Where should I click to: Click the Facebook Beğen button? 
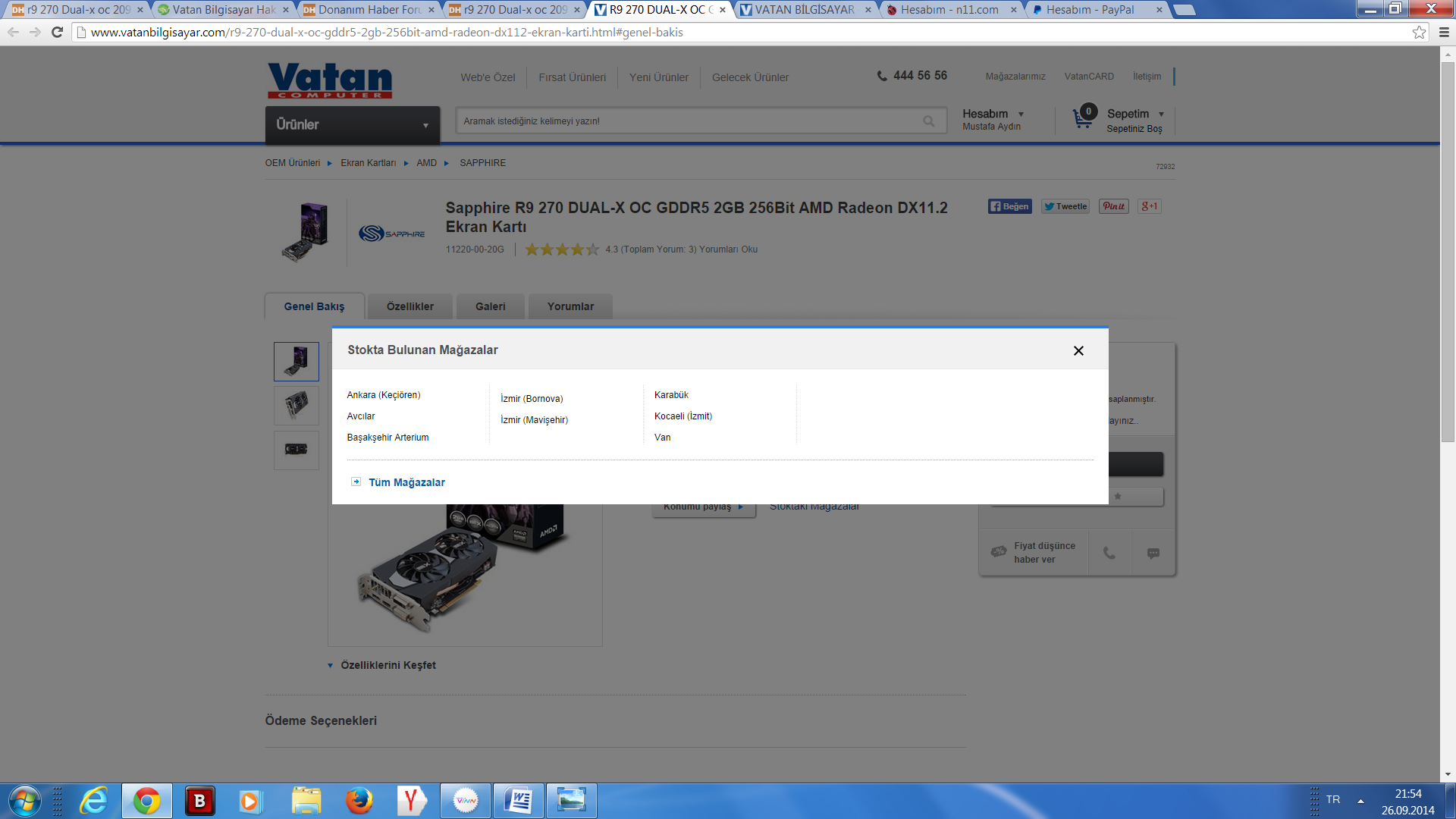(x=1009, y=206)
